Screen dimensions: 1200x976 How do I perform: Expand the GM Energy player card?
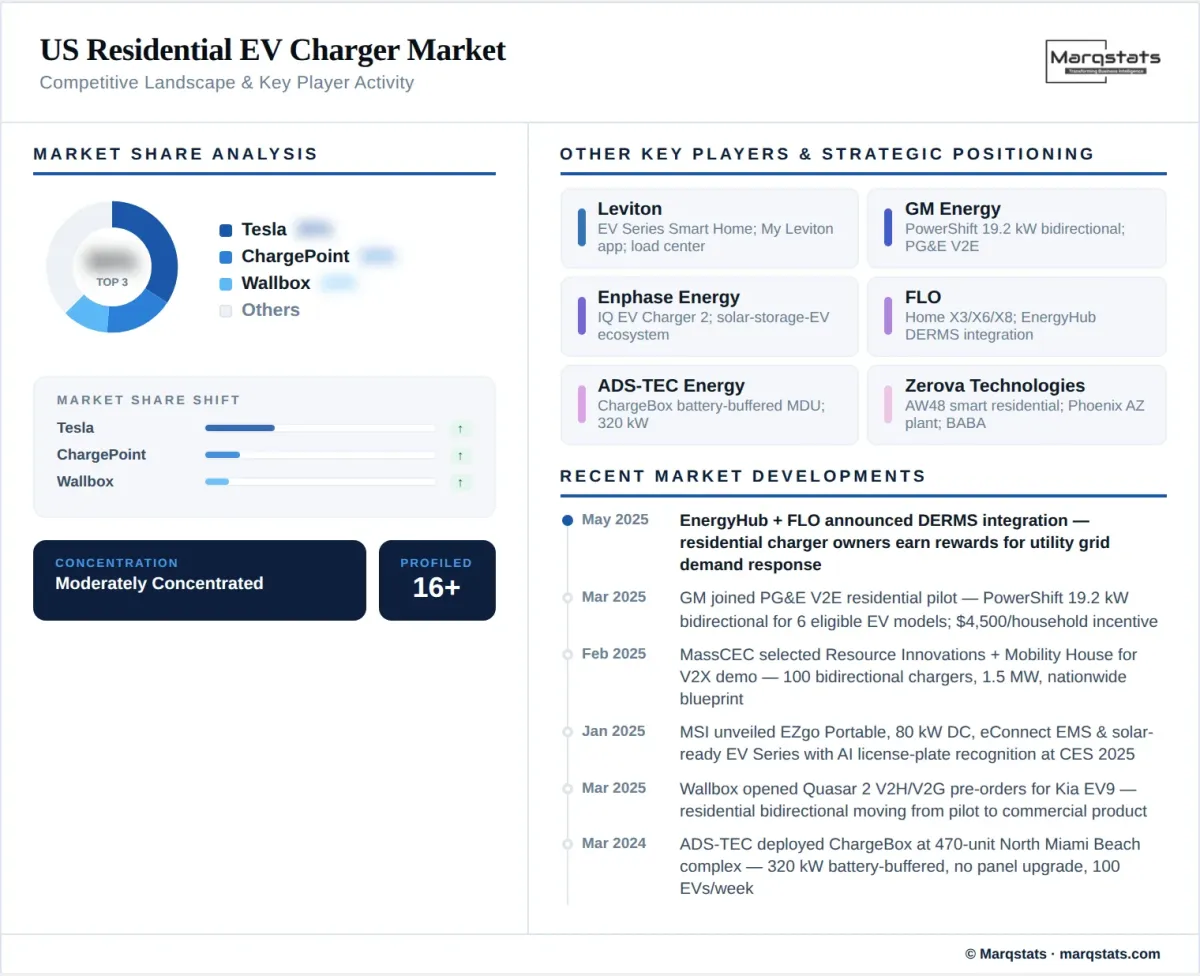click(1016, 228)
